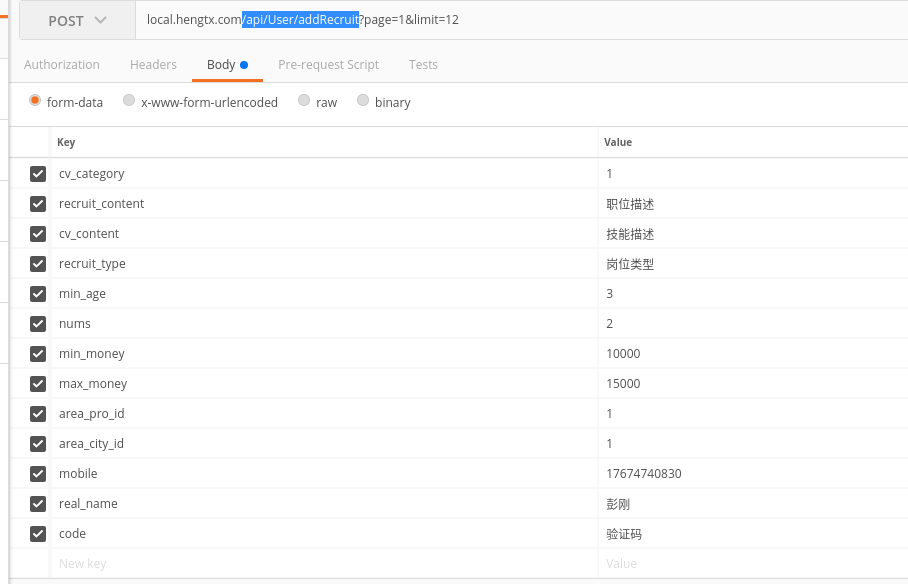Select the Body tab
Image resolution: width=908 pixels, height=584 pixels.
pos(227,64)
